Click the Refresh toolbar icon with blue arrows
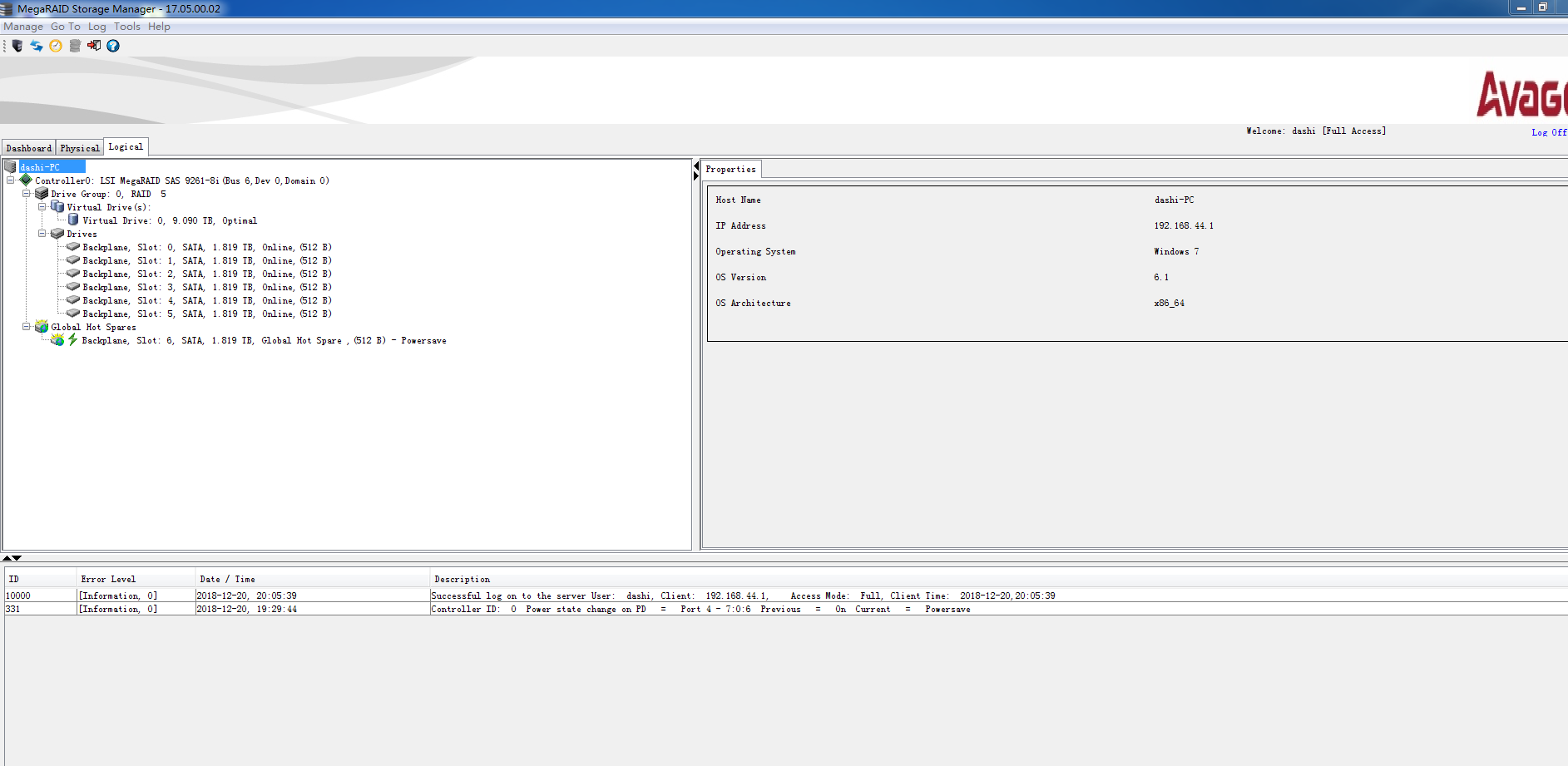The width and height of the screenshot is (1568, 766). pyautogui.click(x=37, y=46)
